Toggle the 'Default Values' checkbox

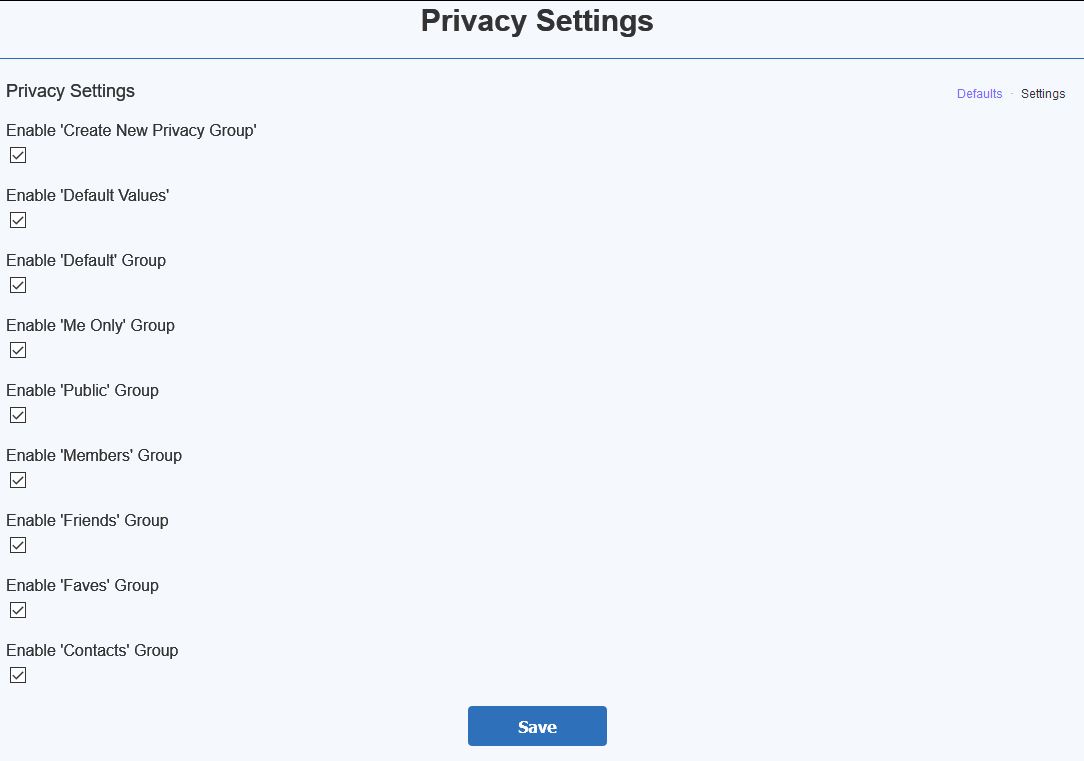point(18,220)
